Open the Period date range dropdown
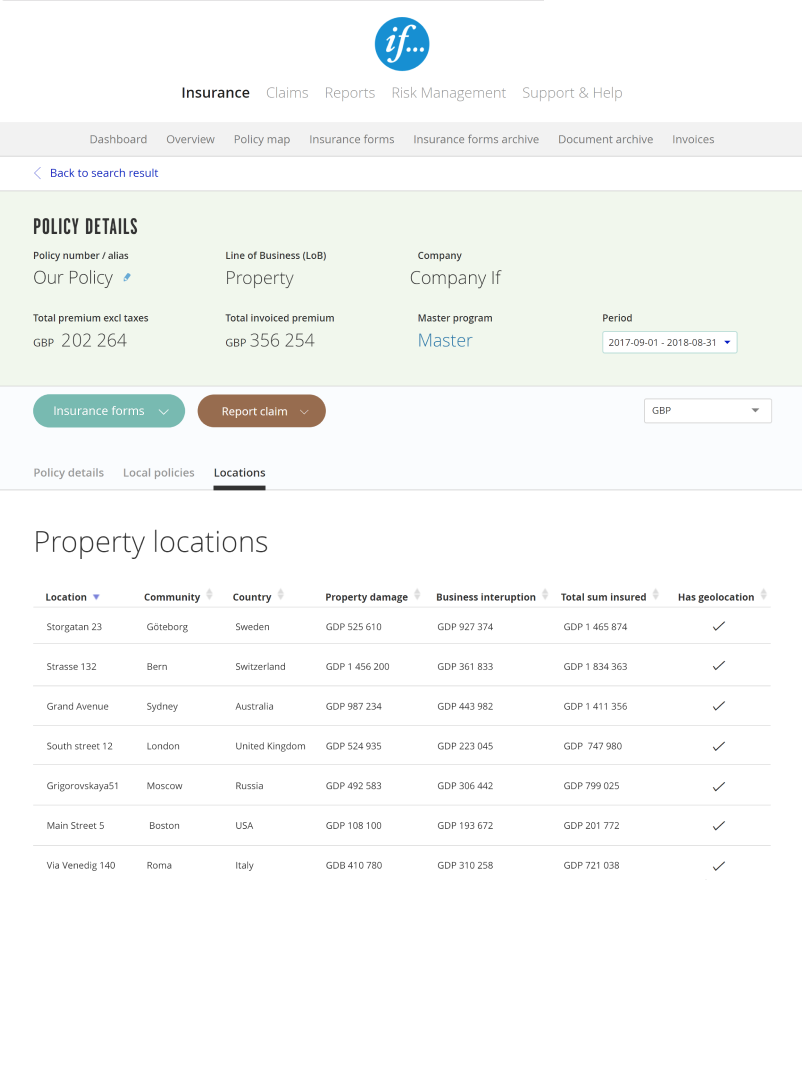802x1066 pixels. [669, 342]
